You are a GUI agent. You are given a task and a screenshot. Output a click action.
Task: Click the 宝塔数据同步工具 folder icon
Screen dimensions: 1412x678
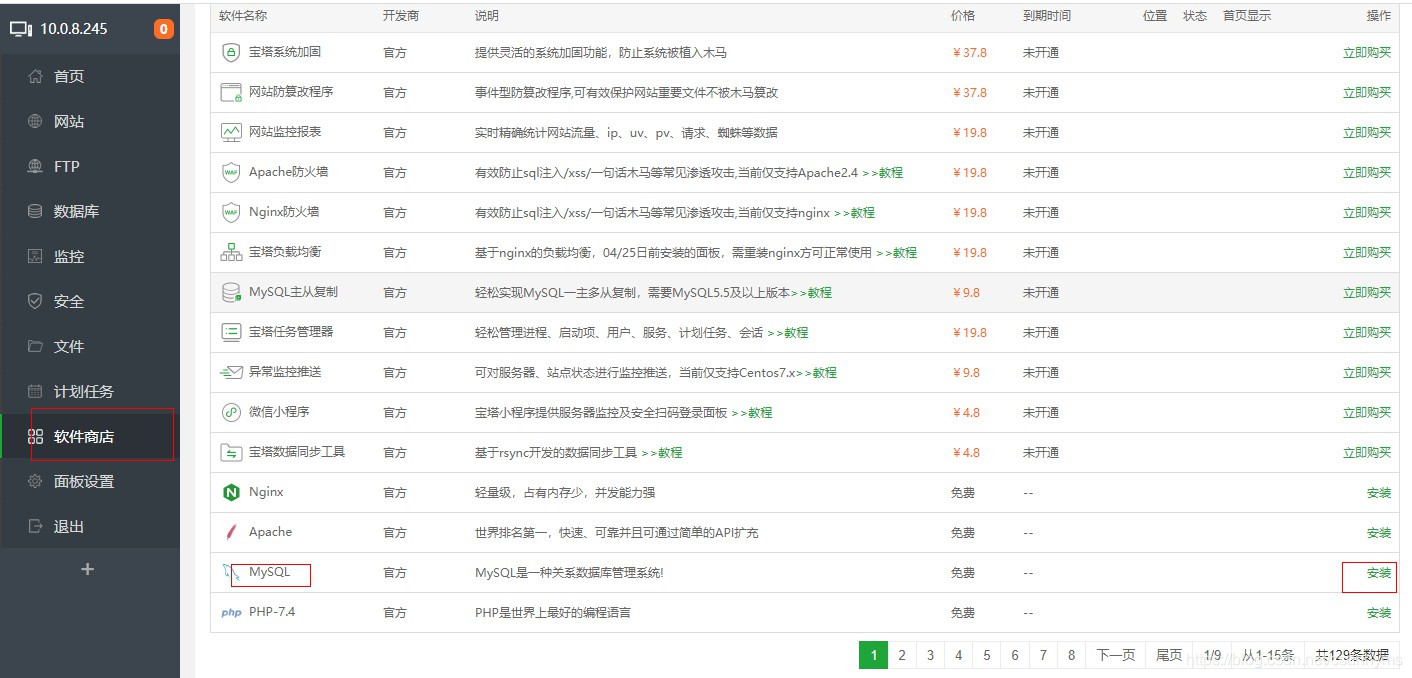[231, 452]
